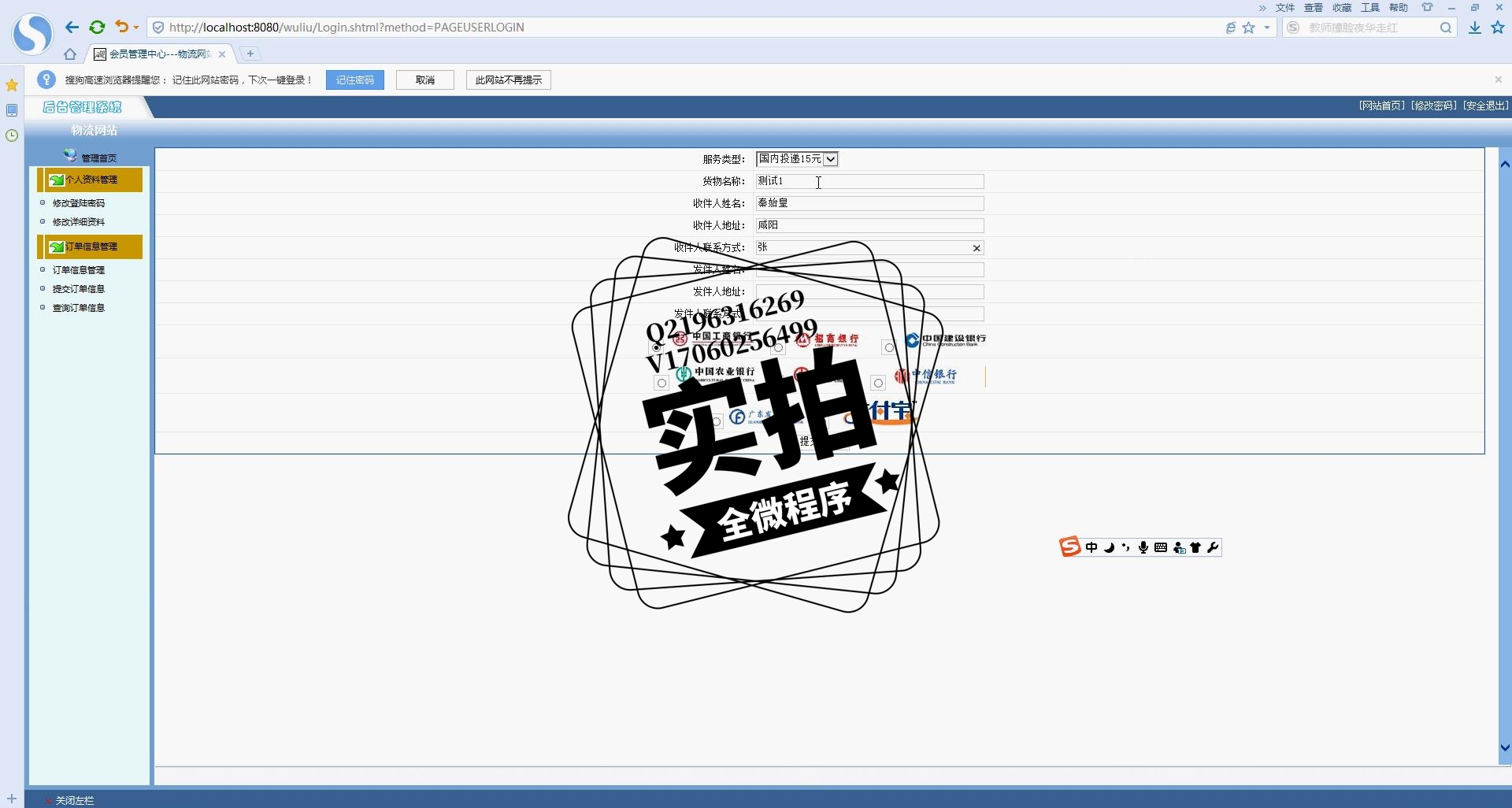Clear the 收件人联系方式 field with X
This screenshot has height=808, width=1512.
pyautogui.click(x=976, y=248)
